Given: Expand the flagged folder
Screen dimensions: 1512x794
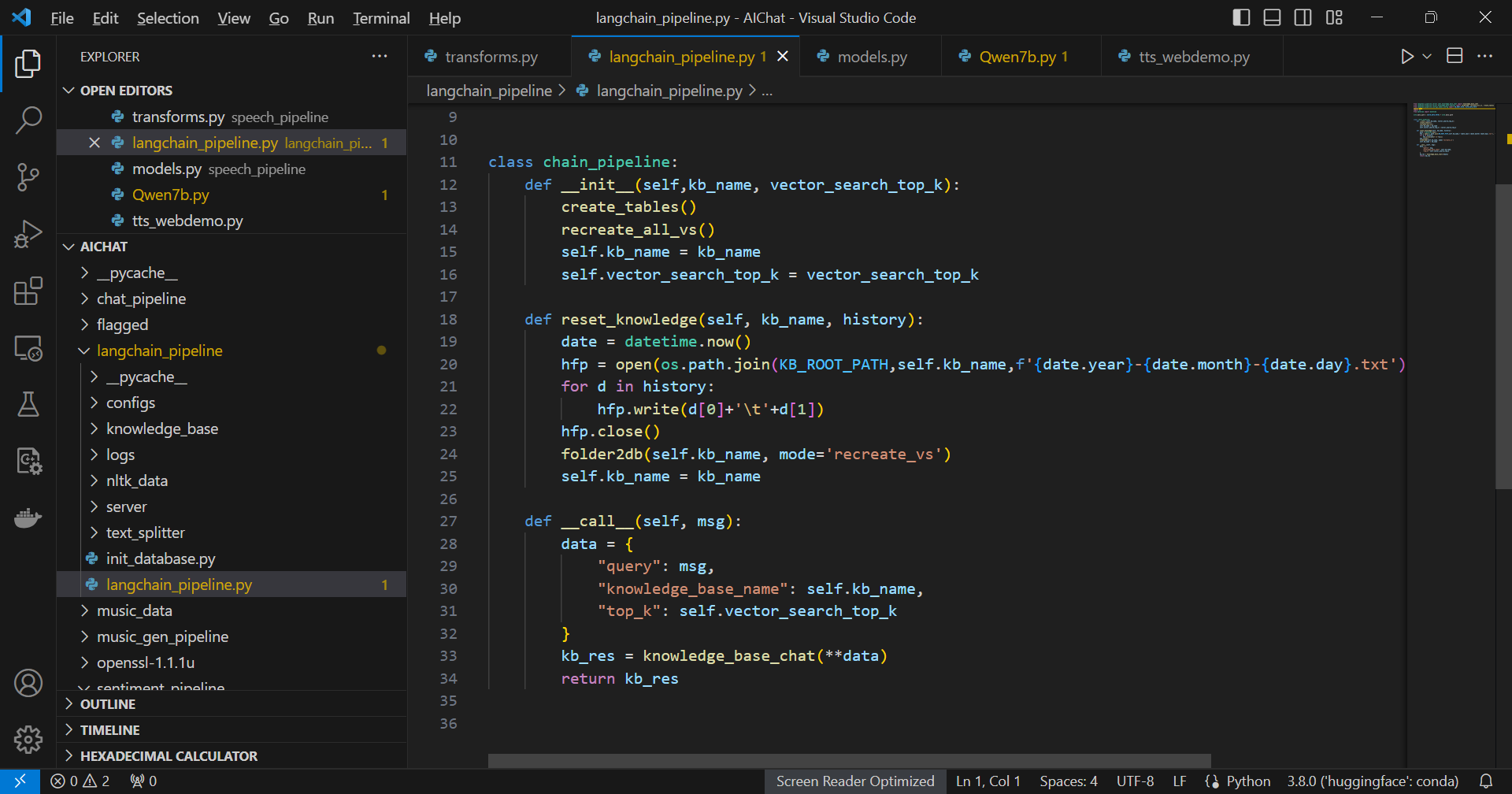Looking at the screenshot, I should (232, 325).
